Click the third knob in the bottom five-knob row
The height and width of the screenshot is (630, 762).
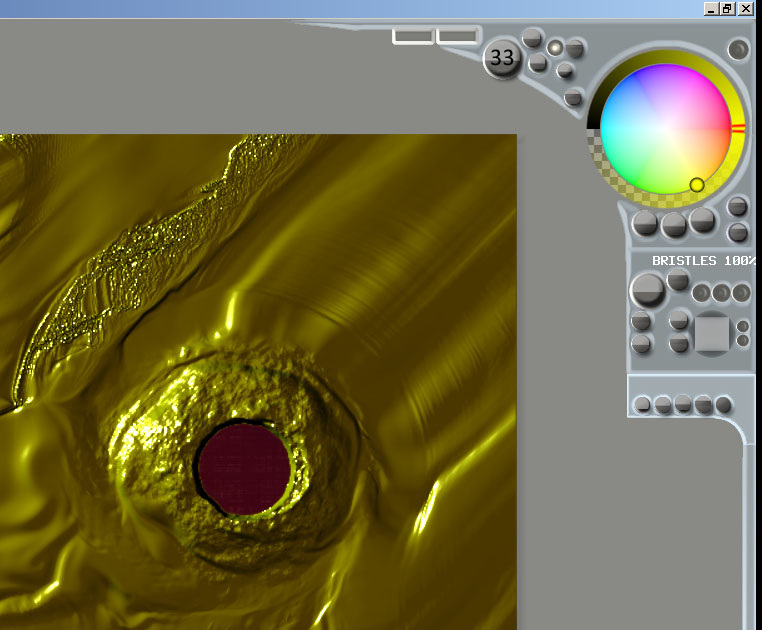click(x=682, y=403)
